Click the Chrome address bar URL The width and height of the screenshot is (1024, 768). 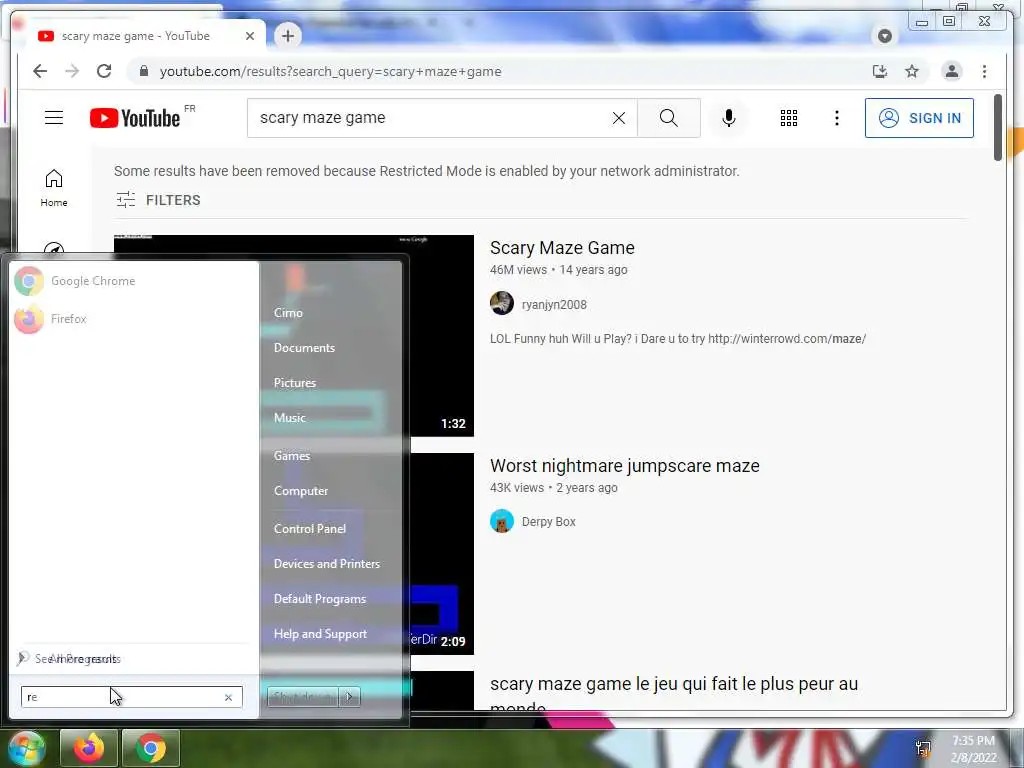(330, 71)
